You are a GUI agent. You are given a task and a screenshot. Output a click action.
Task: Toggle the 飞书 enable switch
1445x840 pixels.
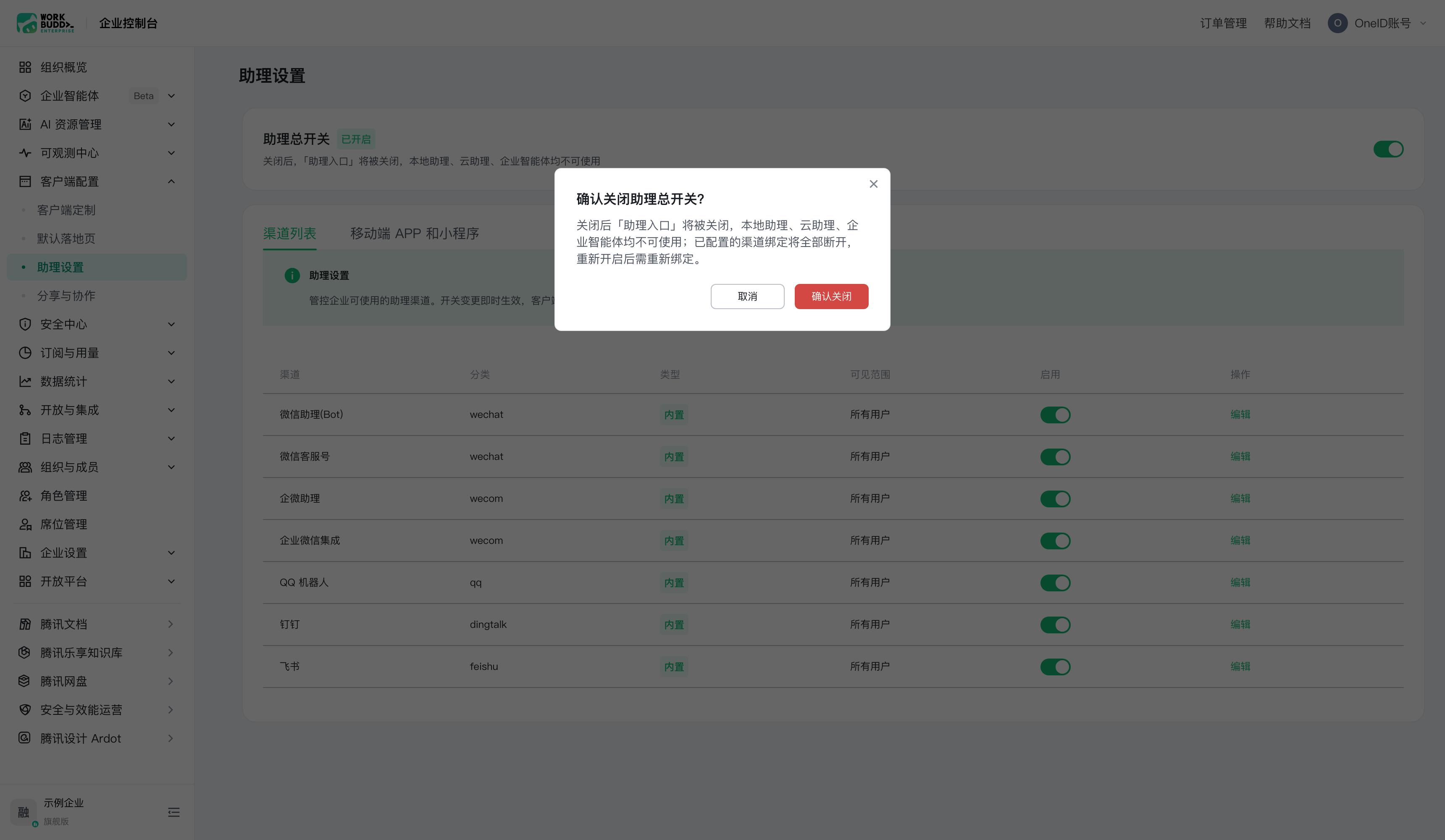coord(1055,667)
